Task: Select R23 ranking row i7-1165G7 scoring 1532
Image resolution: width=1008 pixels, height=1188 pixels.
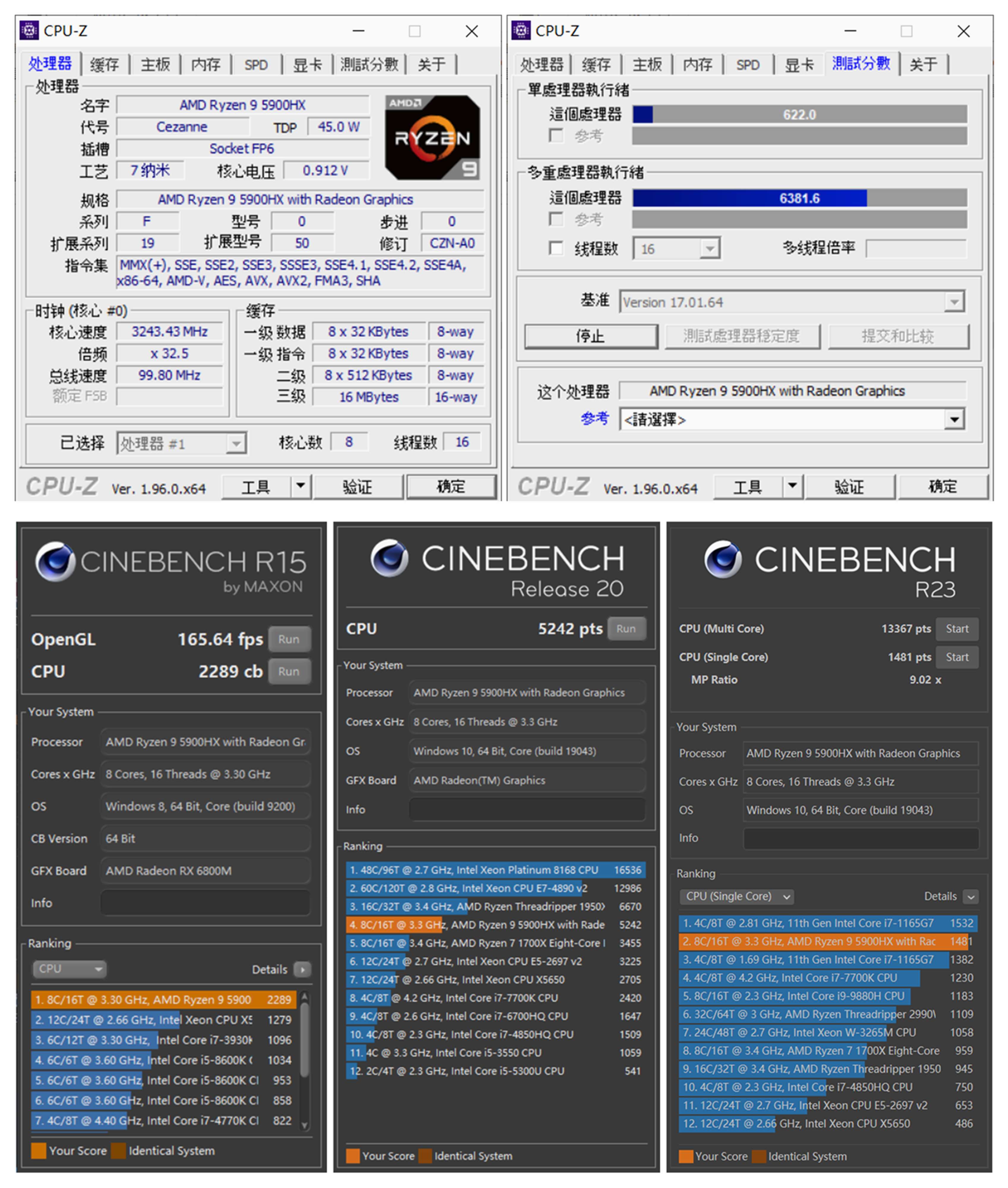Action: 828,923
